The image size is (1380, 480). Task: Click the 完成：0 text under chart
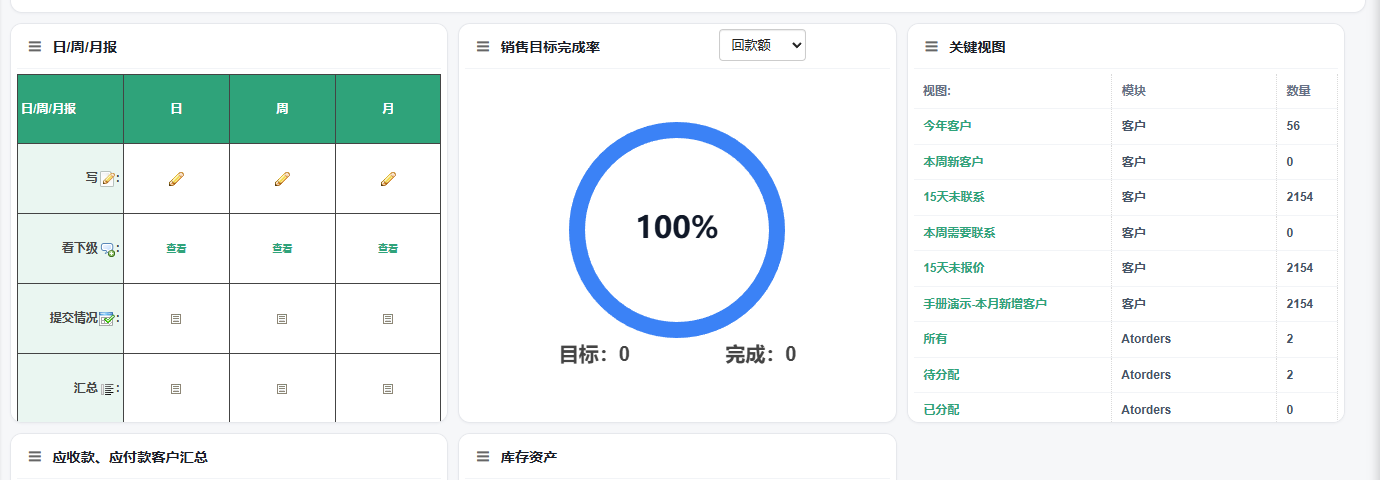pos(761,354)
